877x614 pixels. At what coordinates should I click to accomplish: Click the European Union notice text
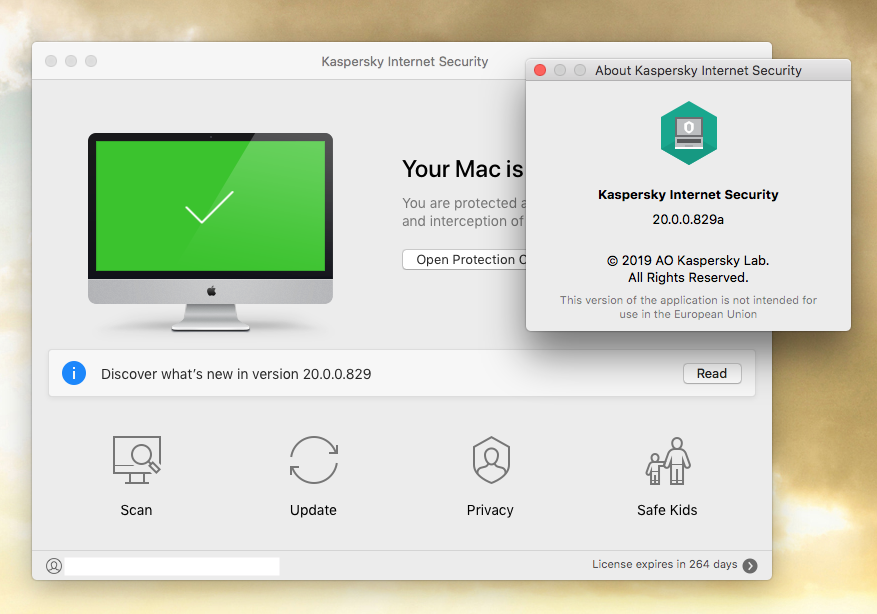point(688,307)
